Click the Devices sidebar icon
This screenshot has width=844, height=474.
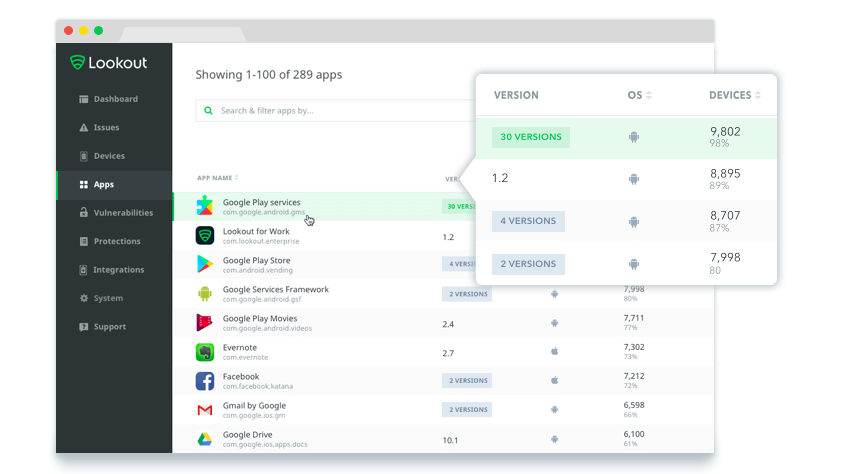point(84,156)
